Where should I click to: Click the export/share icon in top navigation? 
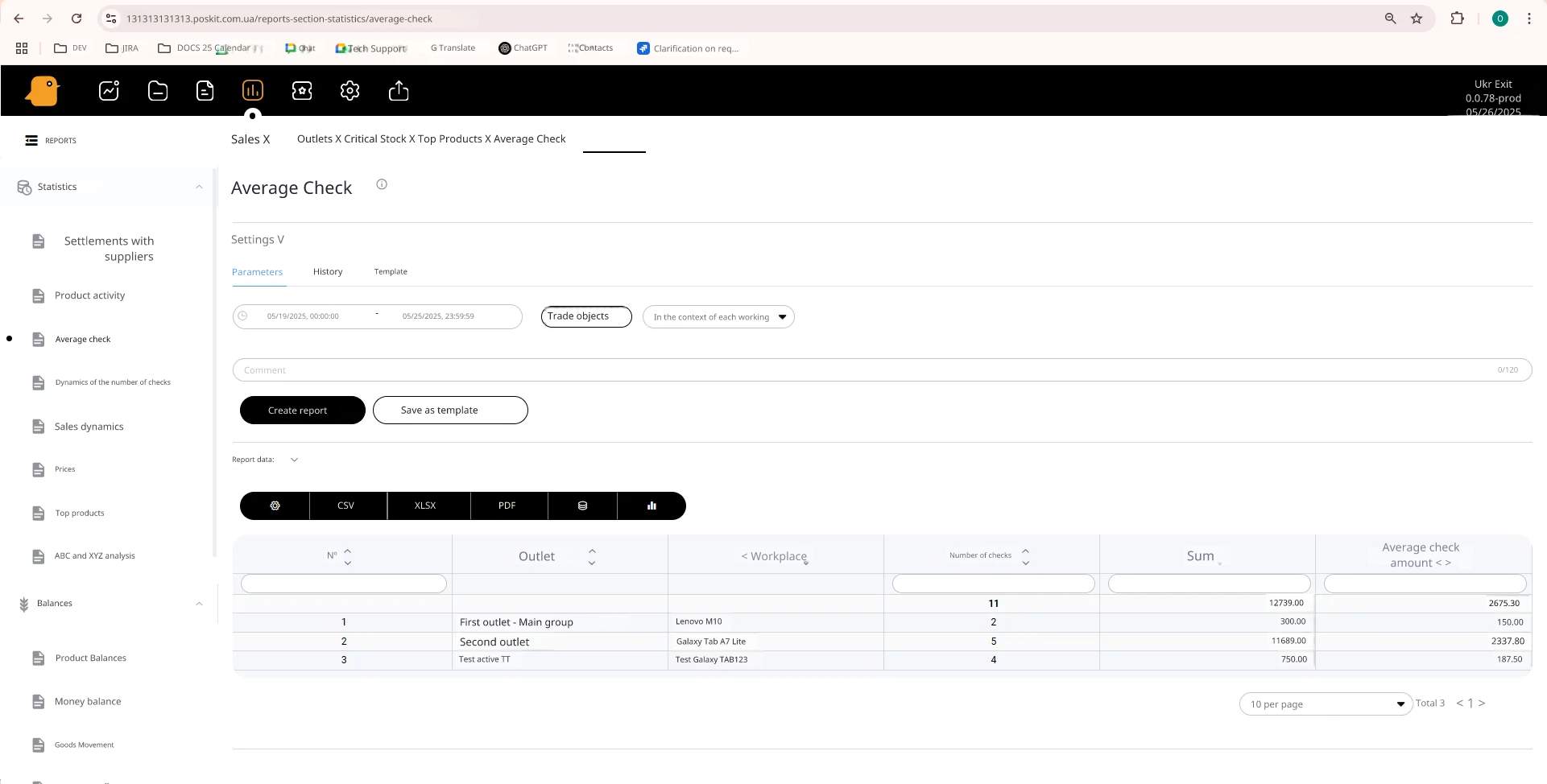[x=399, y=91]
